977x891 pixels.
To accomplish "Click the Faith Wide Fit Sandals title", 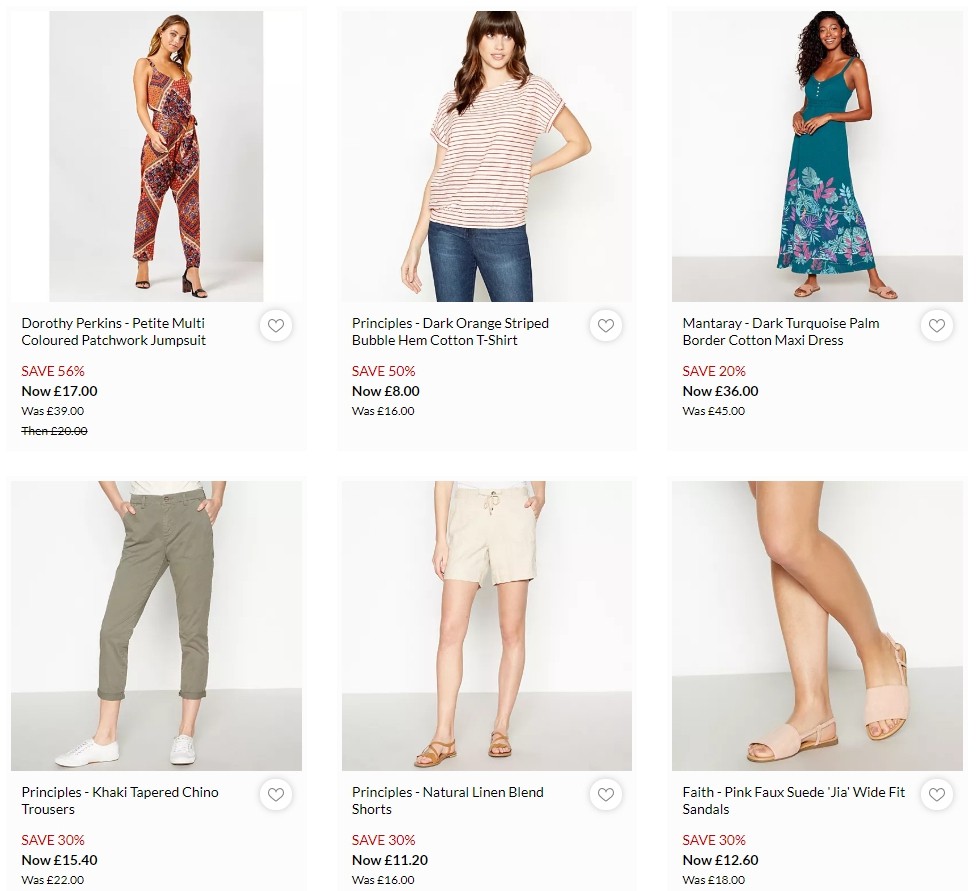I will 793,800.
